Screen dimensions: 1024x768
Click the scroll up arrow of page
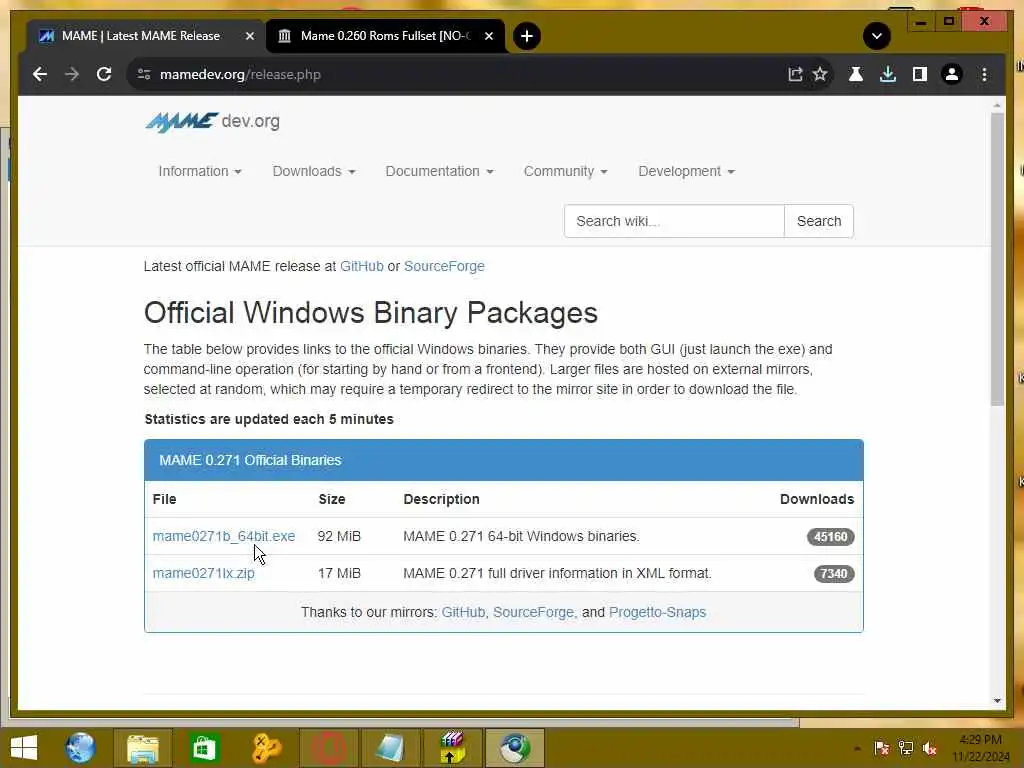click(997, 105)
